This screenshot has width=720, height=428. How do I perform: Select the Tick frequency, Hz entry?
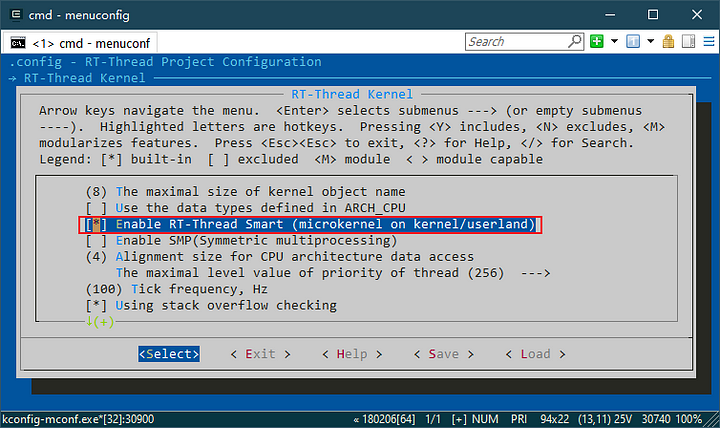[x=177, y=289]
